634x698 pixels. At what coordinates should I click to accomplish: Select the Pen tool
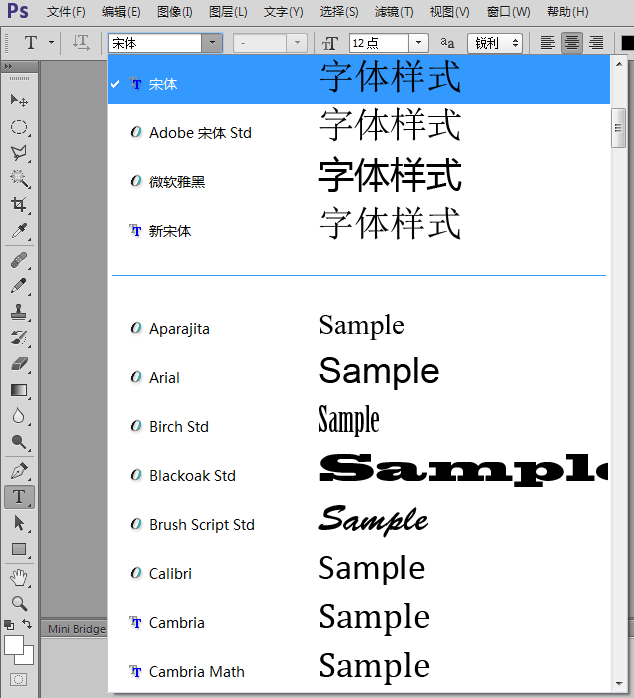click(x=19, y=471)
